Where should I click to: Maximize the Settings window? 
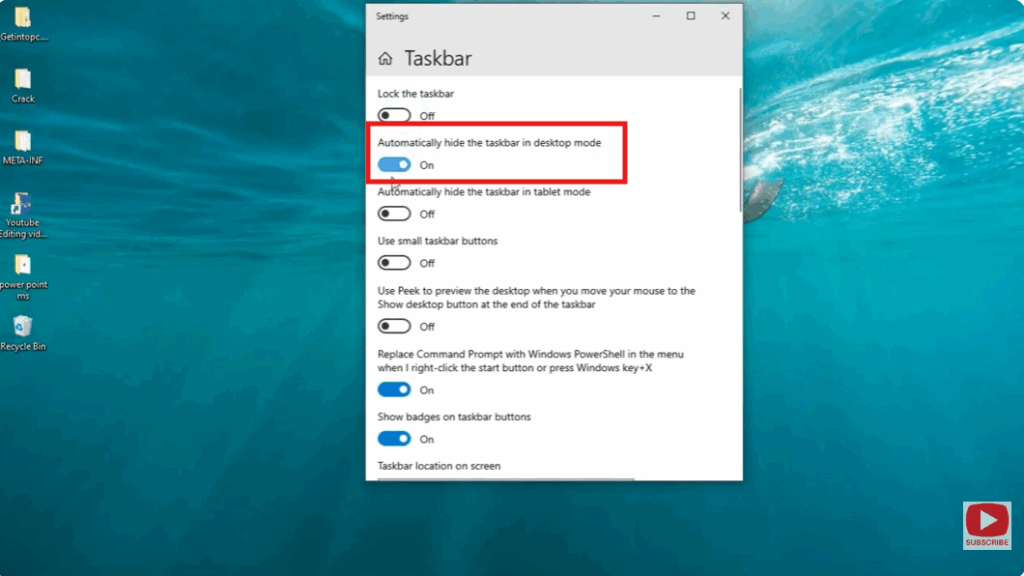[x=690, y=16]
